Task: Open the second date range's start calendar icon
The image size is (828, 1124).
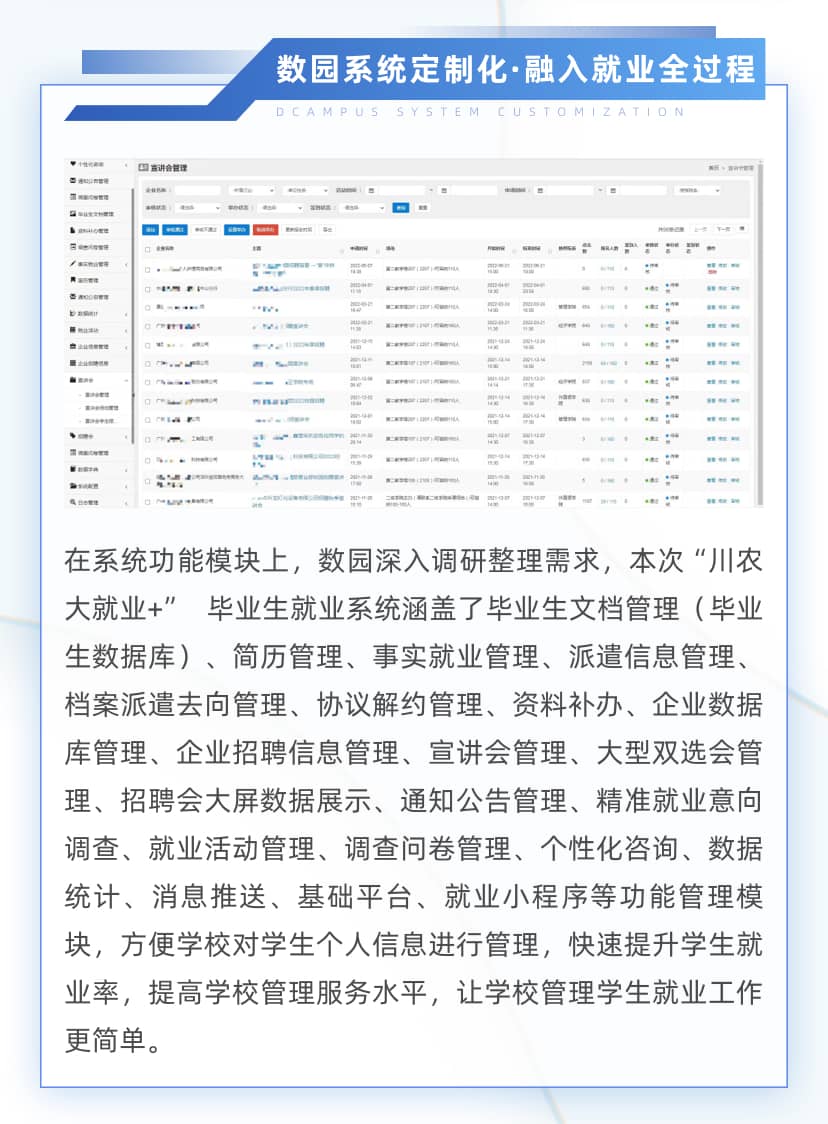Action: [540, 191]
